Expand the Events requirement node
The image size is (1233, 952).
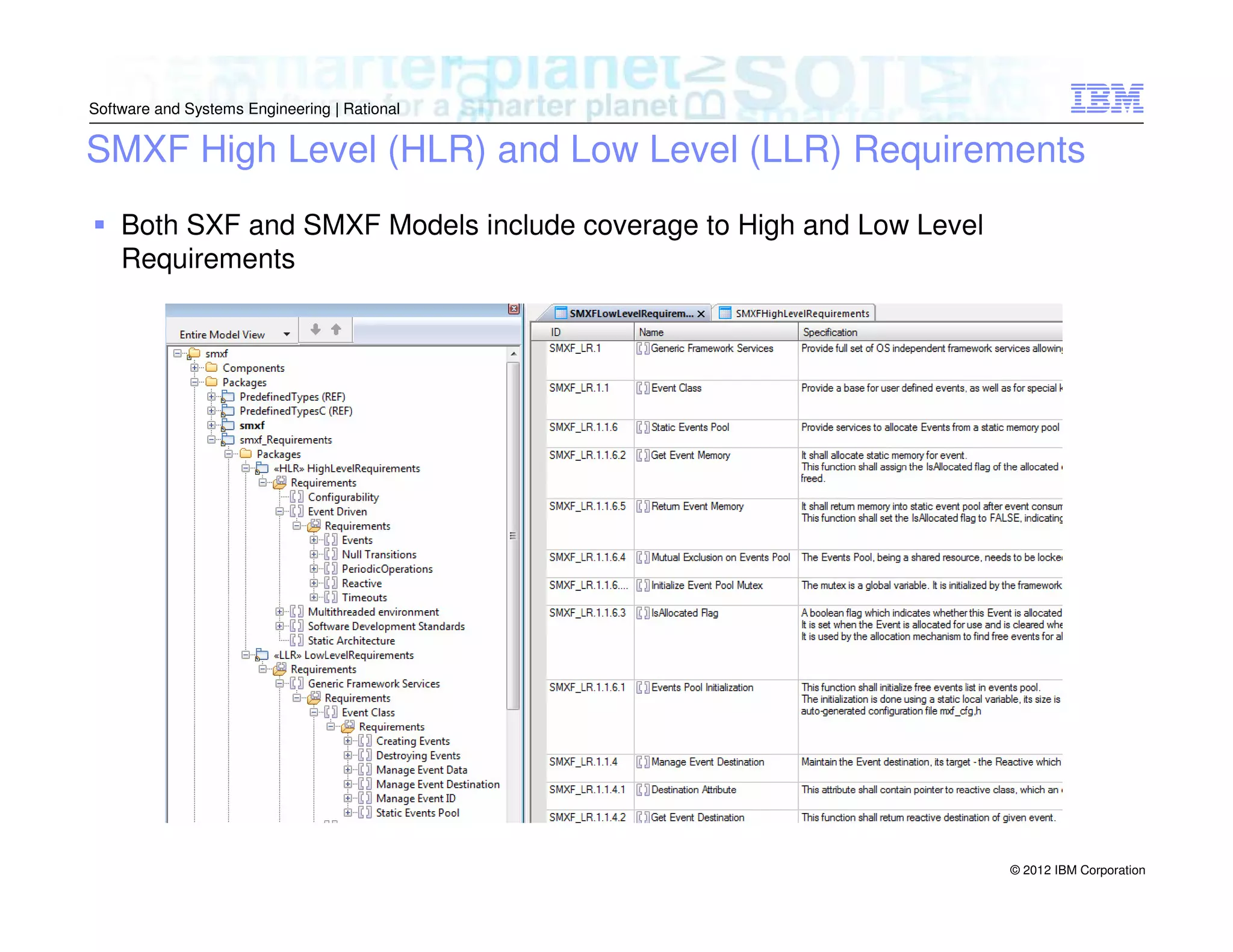314,540
